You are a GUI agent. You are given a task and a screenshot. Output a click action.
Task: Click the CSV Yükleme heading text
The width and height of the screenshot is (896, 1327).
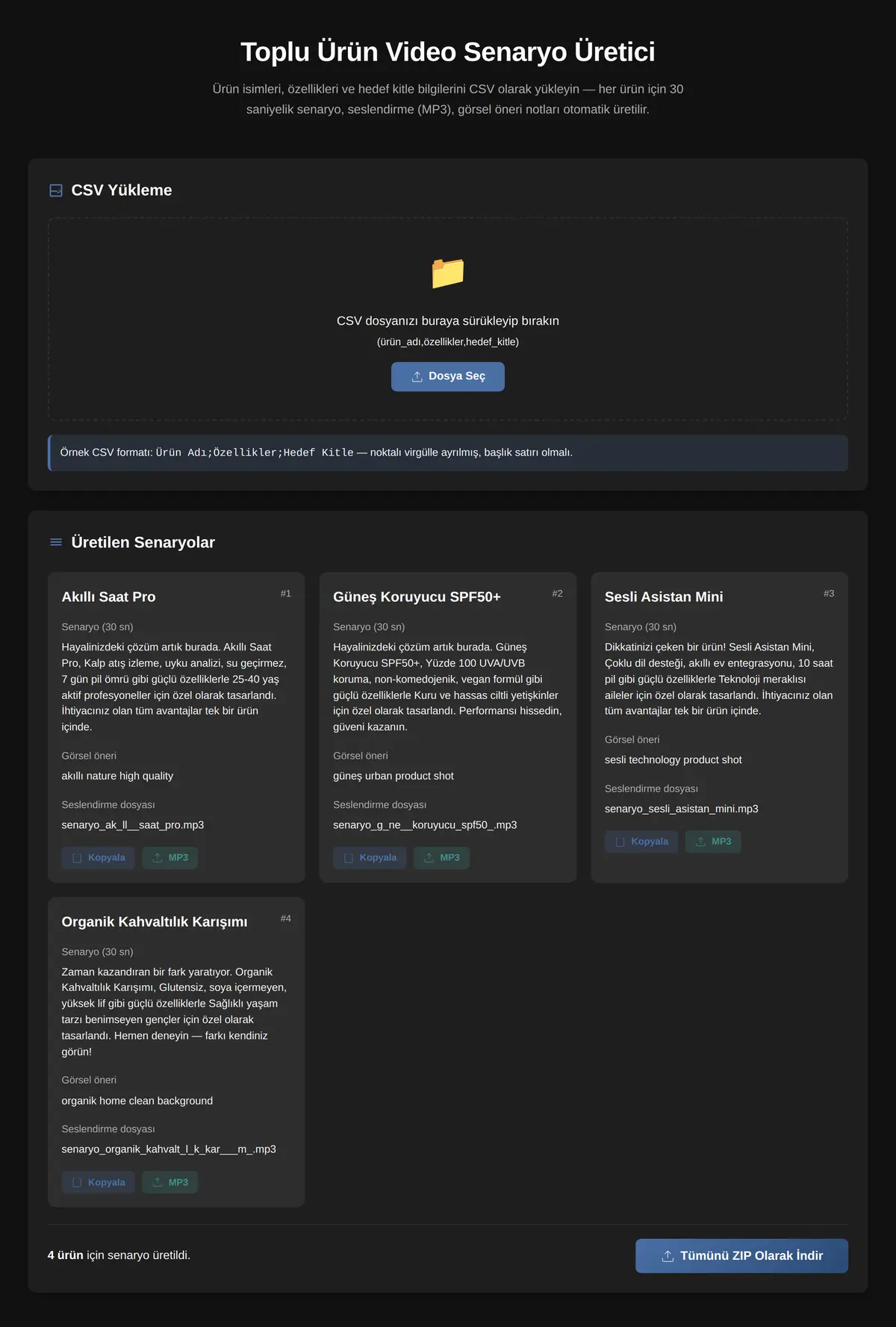[122, 190]
